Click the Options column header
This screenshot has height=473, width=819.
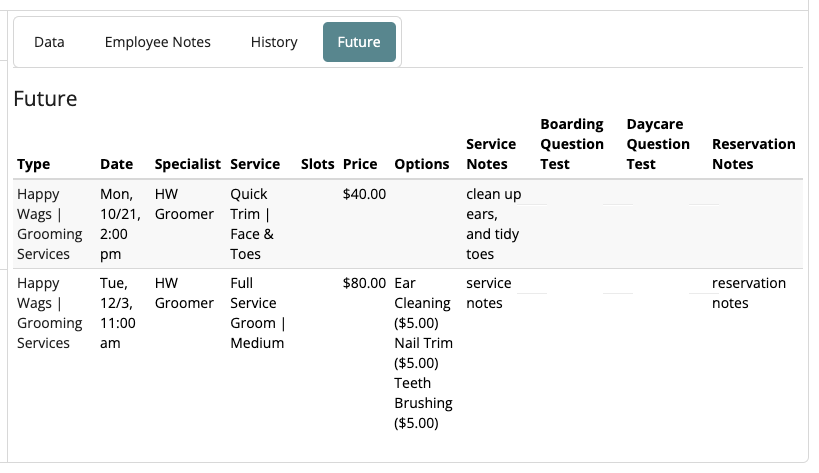click(x=422, y=164)
